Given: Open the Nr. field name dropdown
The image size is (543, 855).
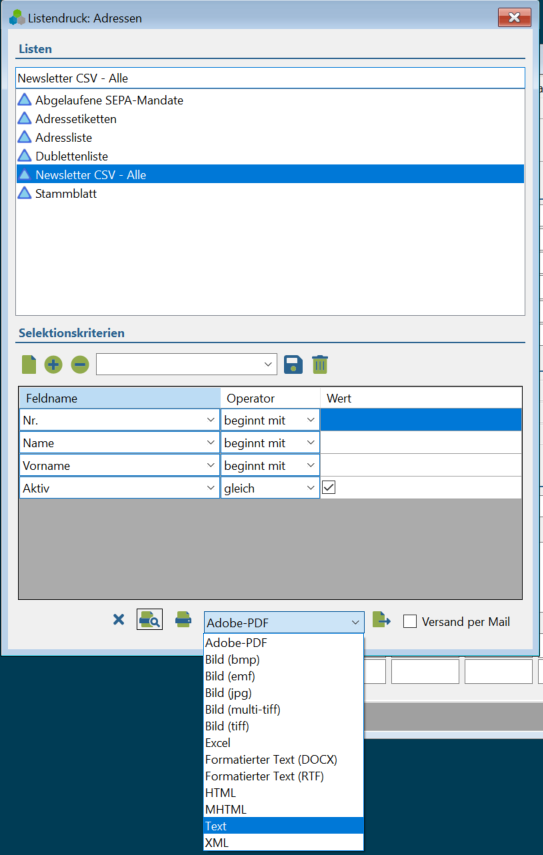Looking at the screenshot, I should click(x=119, y=420).
